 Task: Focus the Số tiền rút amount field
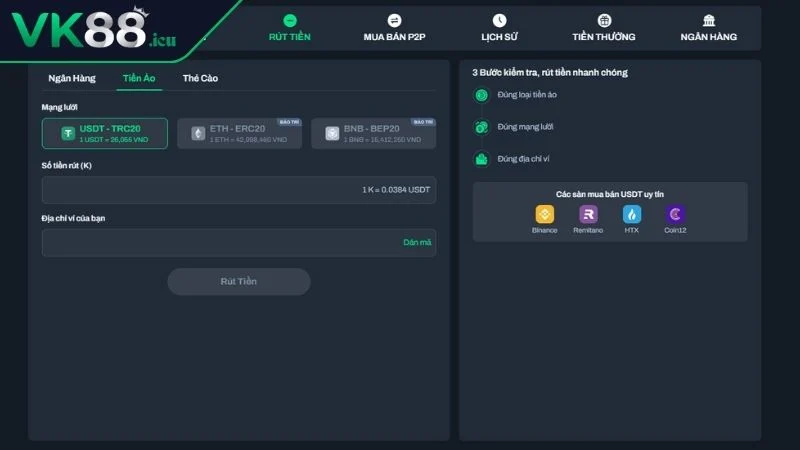[200, 190]
